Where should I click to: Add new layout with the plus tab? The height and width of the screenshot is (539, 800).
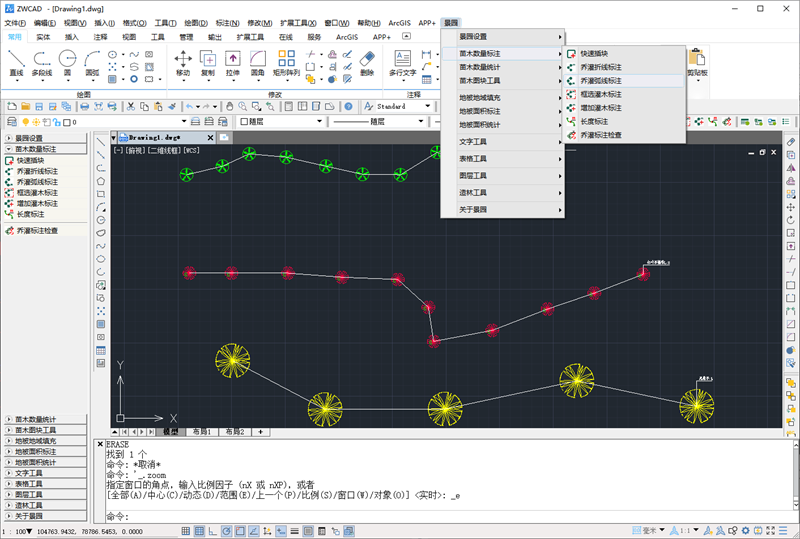[261, 431]
